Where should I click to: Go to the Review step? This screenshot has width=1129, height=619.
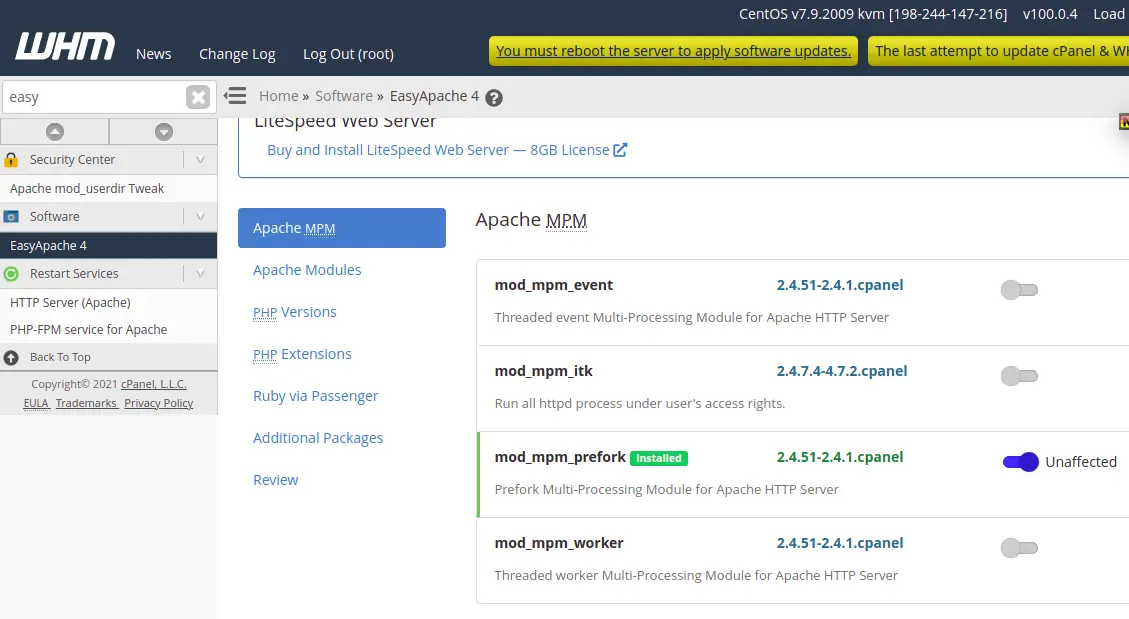pyautogui.click(x=275, y=480)
